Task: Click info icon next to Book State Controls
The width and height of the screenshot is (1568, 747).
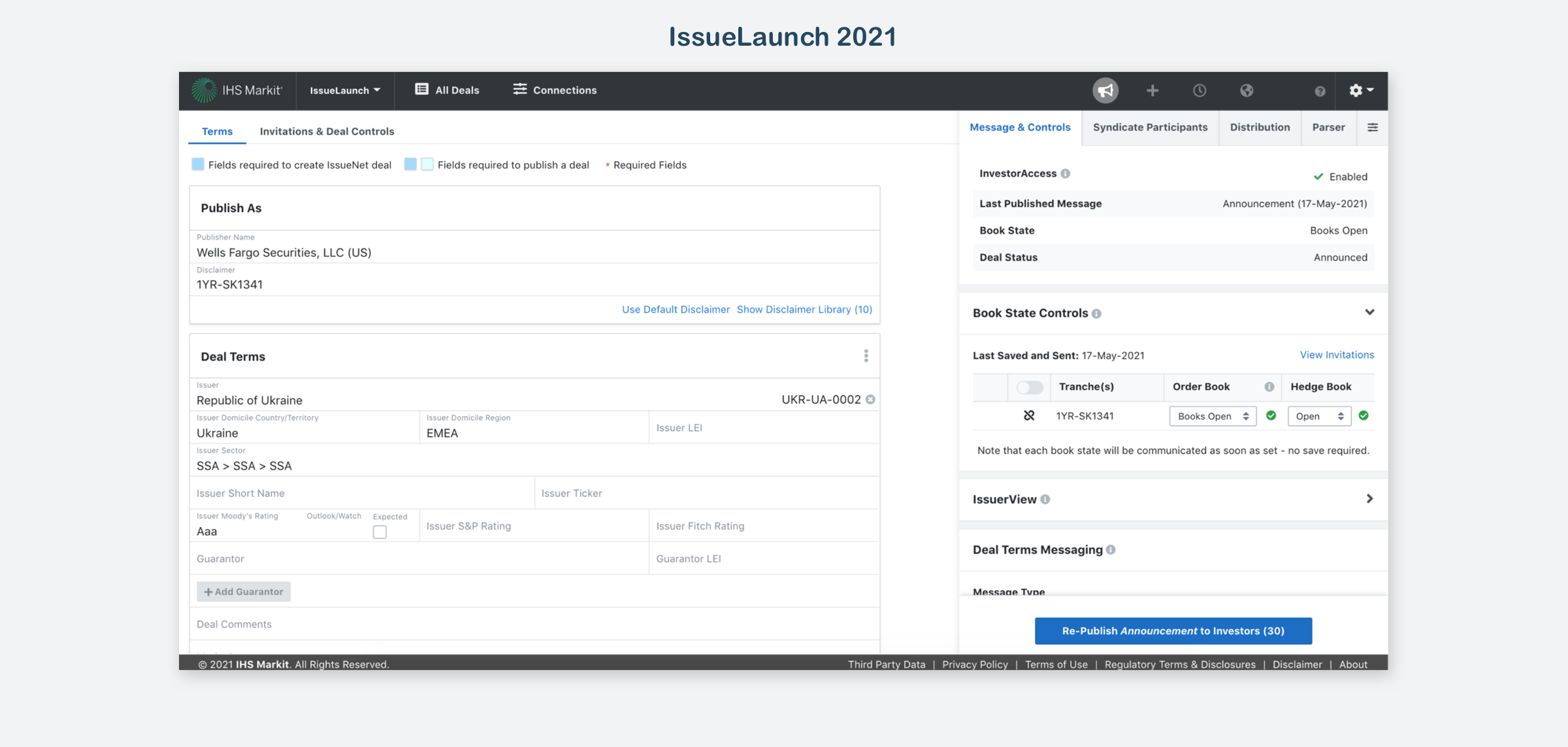Action: (x=1096, y=313)
